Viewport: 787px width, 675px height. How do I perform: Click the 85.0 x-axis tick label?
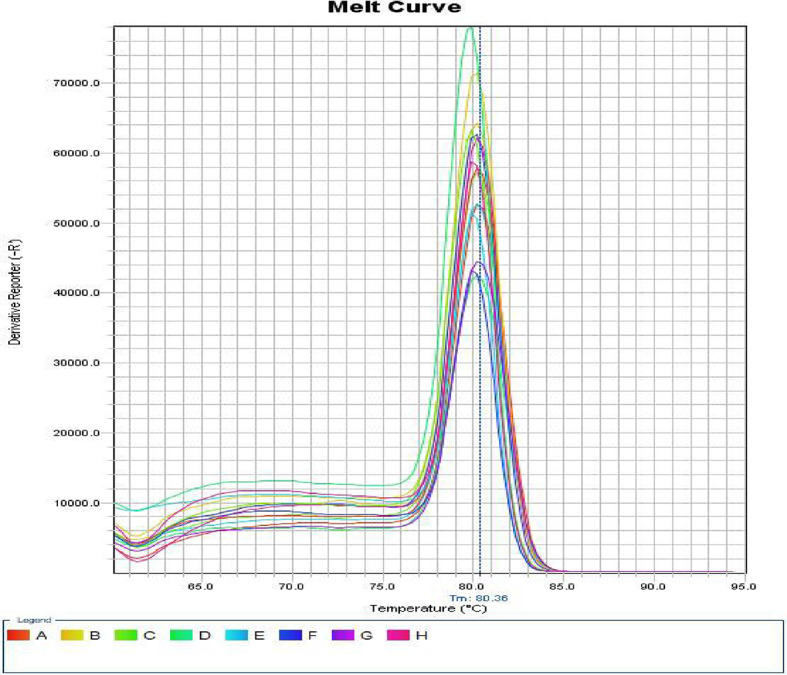point(563,586)
